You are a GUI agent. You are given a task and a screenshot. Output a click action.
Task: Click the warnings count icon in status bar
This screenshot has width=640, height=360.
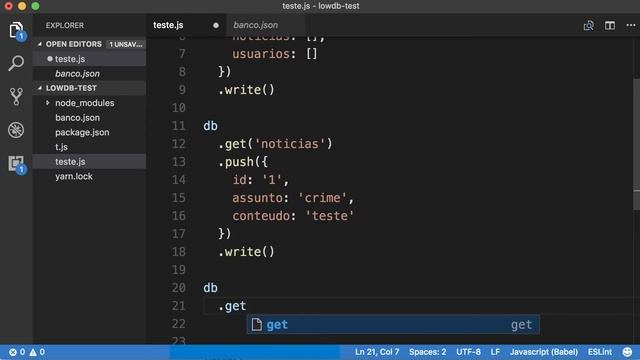(x=33, y=352)
